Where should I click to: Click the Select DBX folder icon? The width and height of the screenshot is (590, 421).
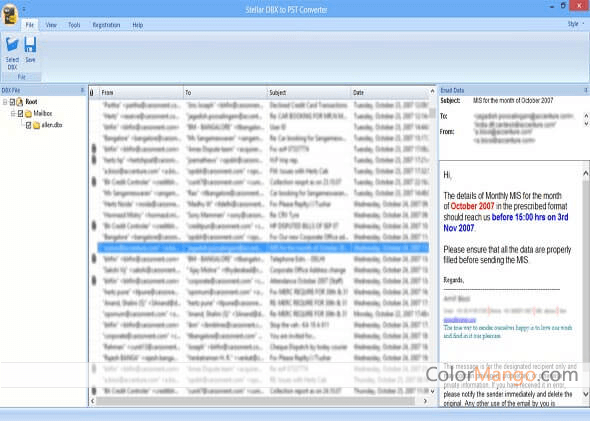point(12,45)
